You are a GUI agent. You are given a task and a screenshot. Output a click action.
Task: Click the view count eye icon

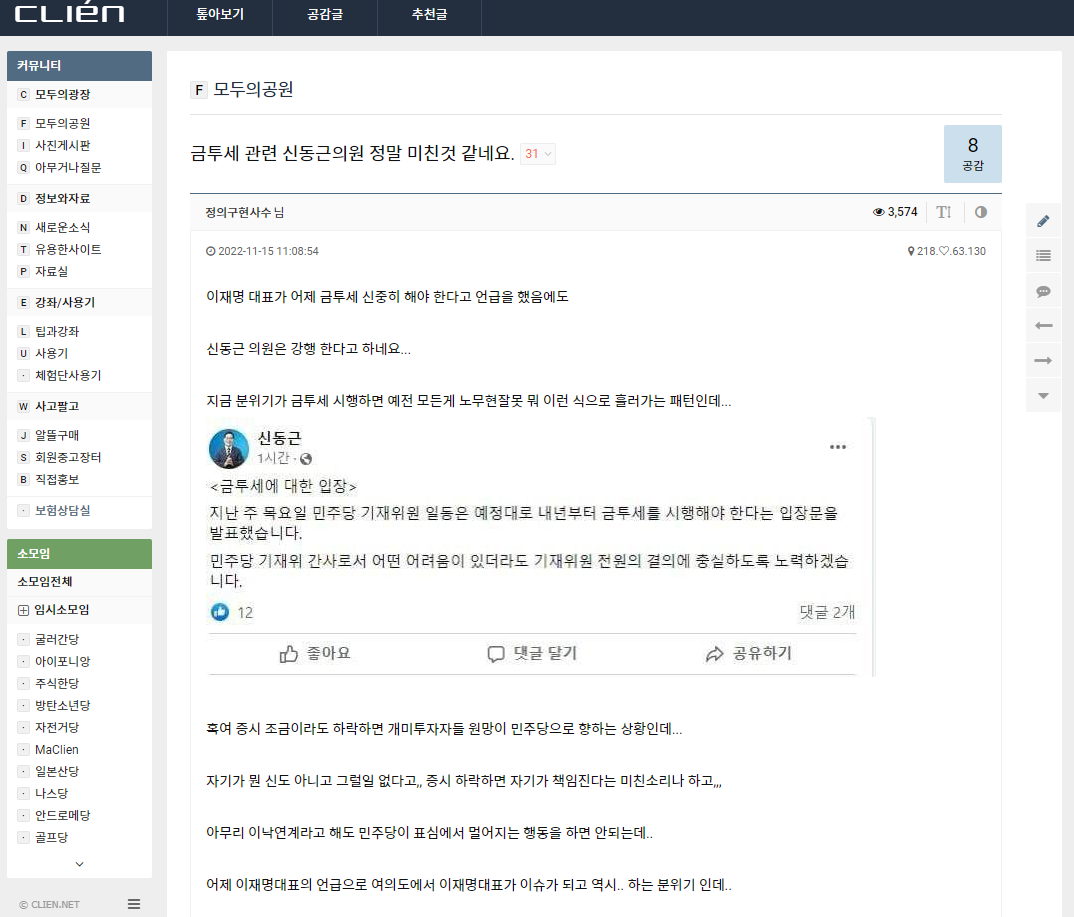point(878,212)
